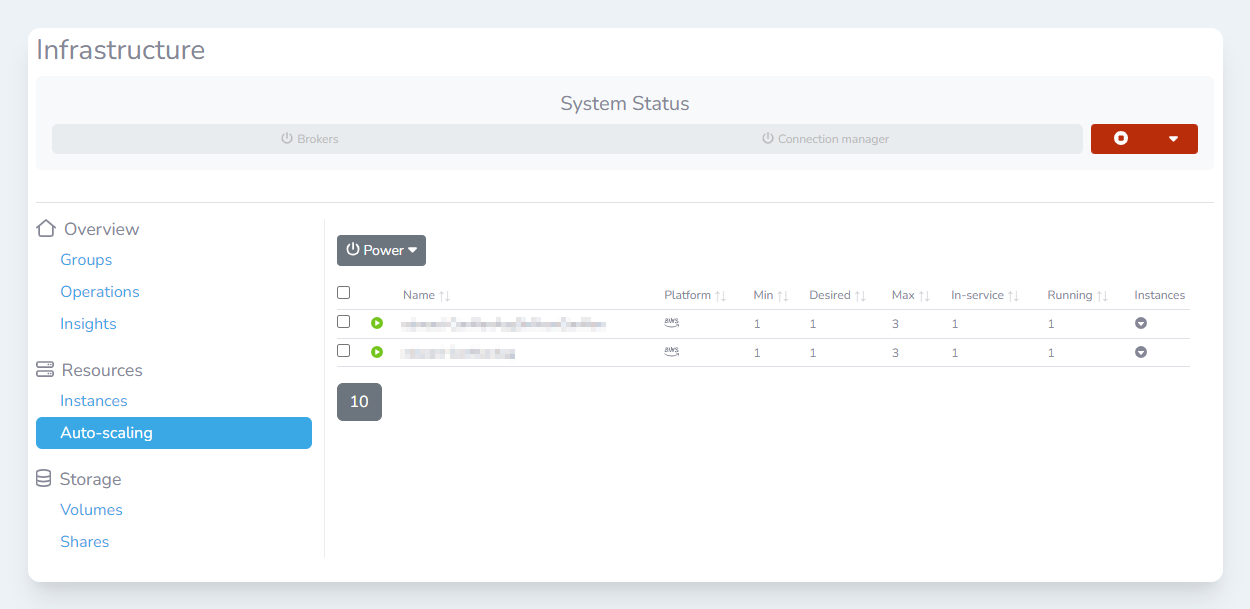The width and height of the screenshot is (1250, 609).
Task: Check the first auto-scaling group checkbox
Action: tap(344, 322)
